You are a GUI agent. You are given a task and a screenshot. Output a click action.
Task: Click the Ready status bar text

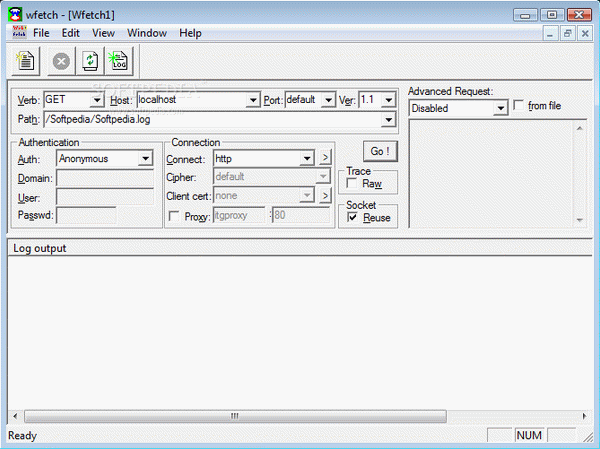23,436
